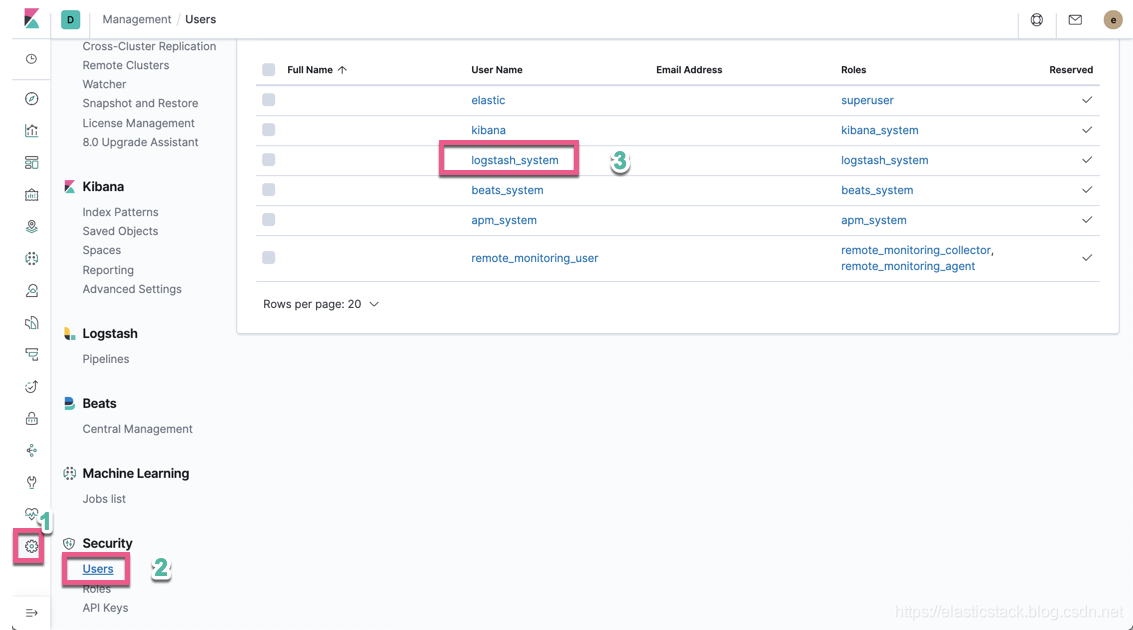1133x630 pixels.
Task: Open Watcher menu item
Action: pos(104,85)
